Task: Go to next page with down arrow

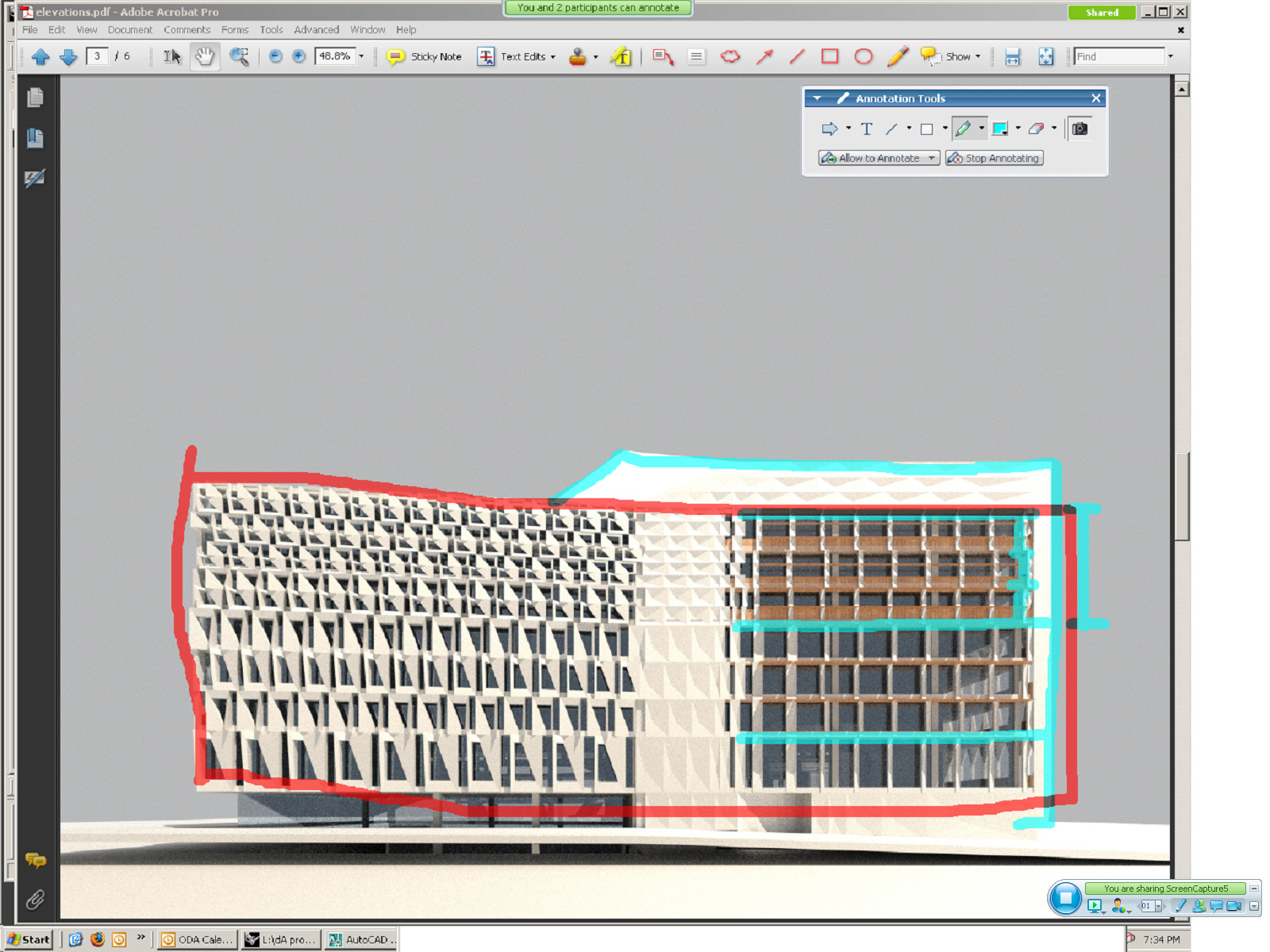Action: point(68,56)
